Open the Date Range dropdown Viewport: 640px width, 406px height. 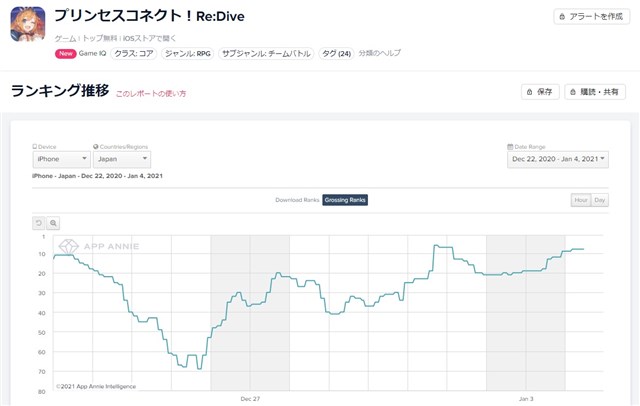coord(558,159)
